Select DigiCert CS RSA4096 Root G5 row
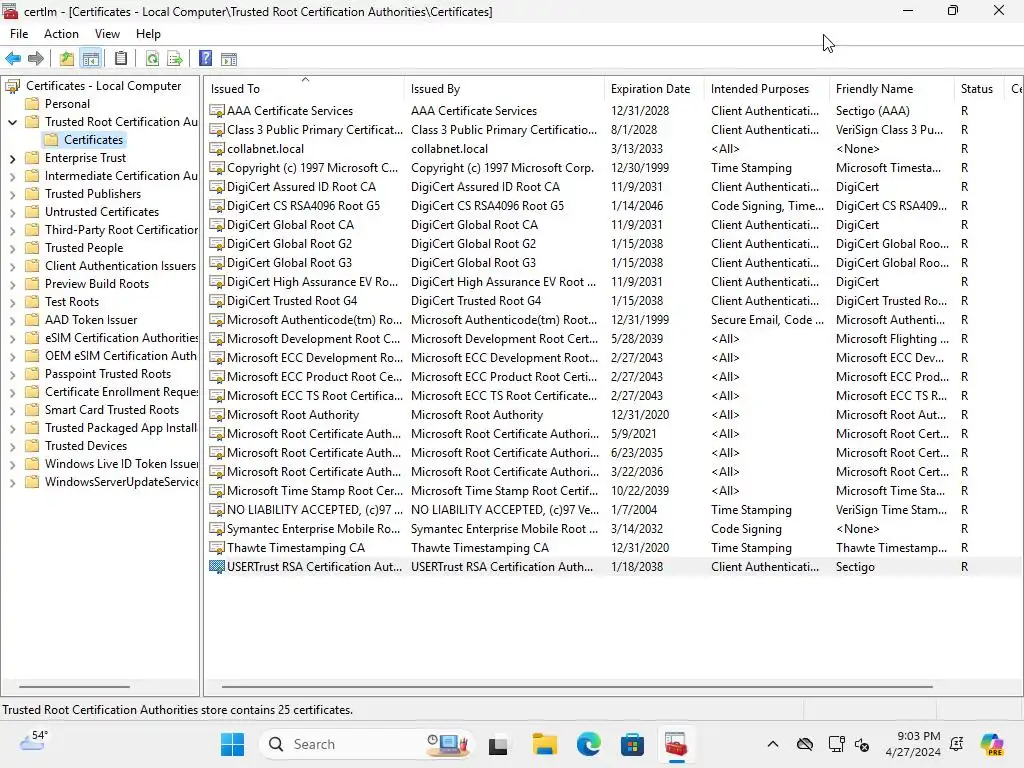The width and height of the screenshot is (1024, 768). pyautogui.click(x=614, y=206)
